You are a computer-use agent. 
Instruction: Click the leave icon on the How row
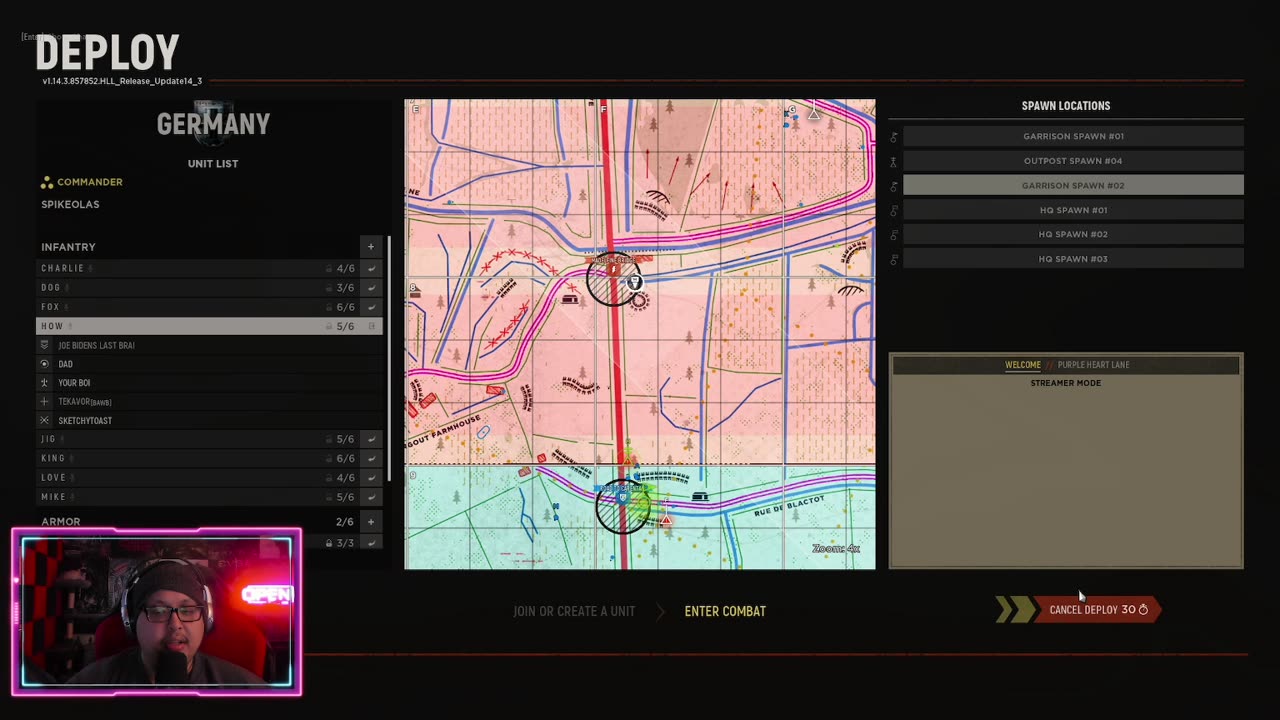(372, 326)
